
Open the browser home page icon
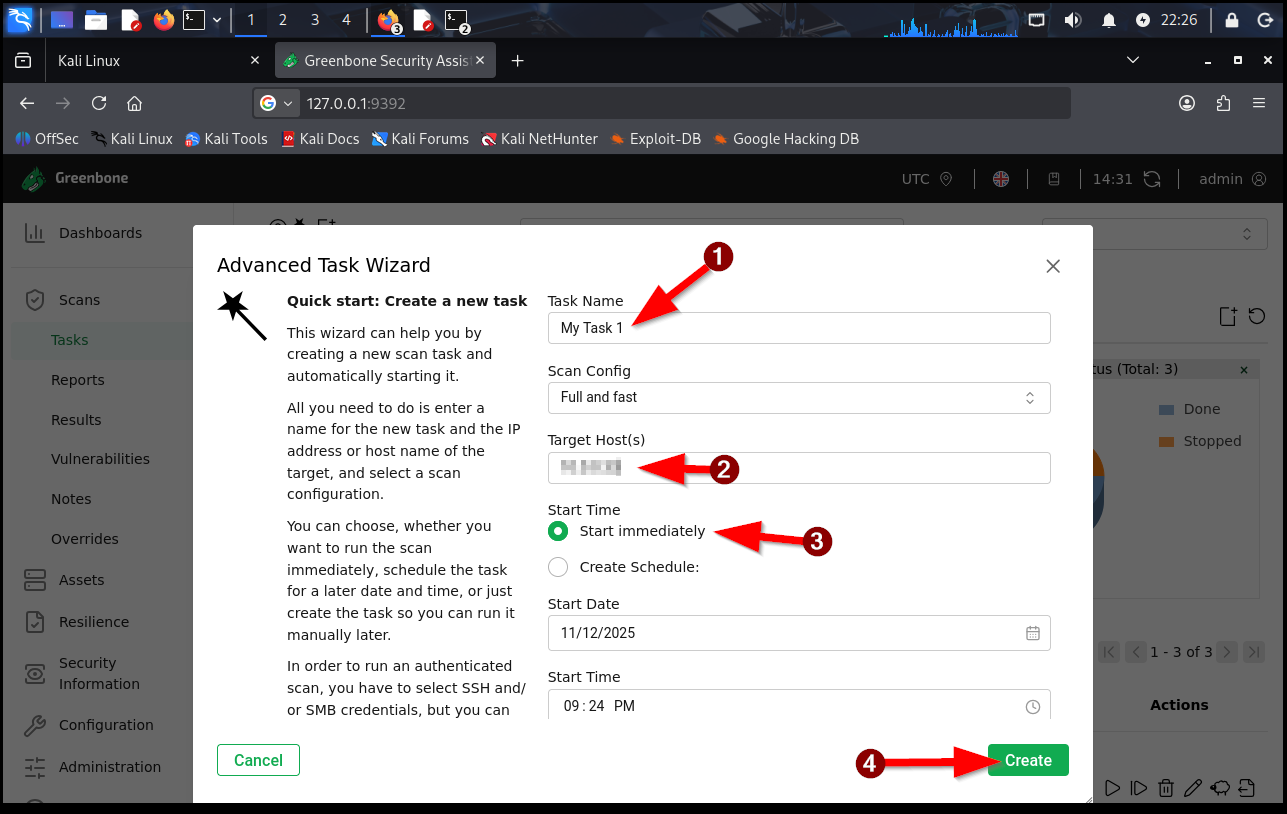click(134, 103)
